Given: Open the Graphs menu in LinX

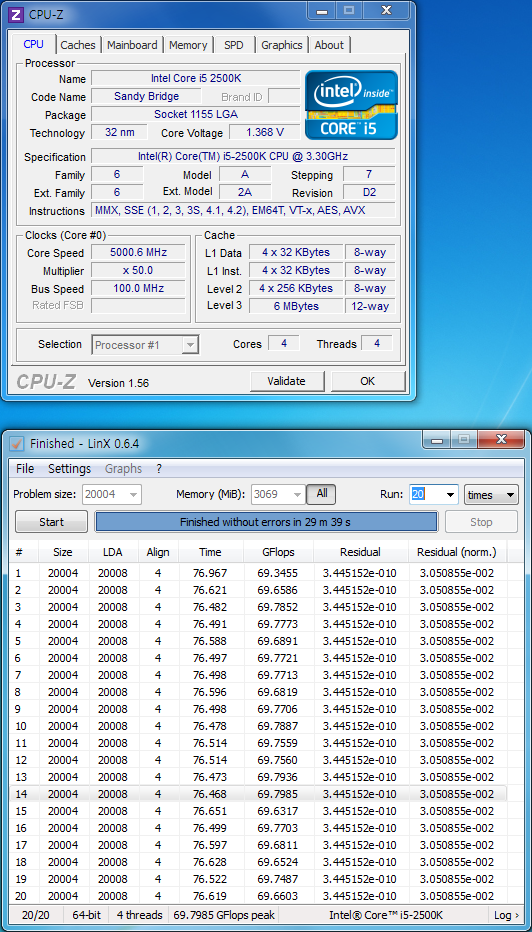Looking at the screenshot, I should pos(124,469).
